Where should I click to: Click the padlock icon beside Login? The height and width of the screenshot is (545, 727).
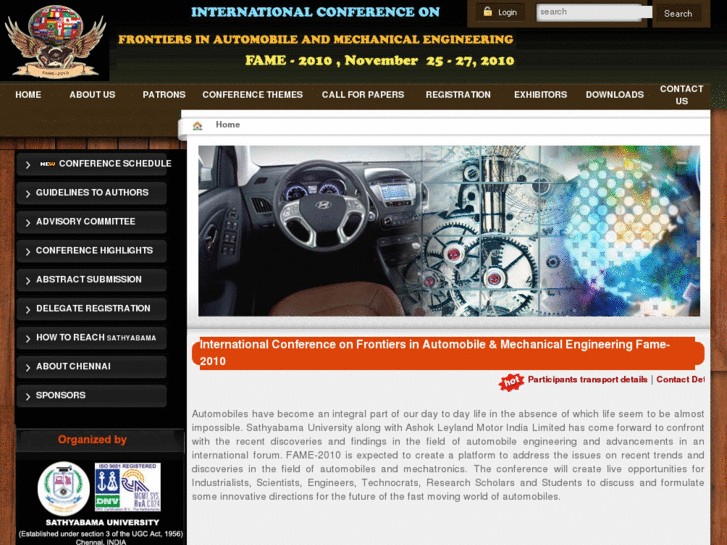point(487,12)
